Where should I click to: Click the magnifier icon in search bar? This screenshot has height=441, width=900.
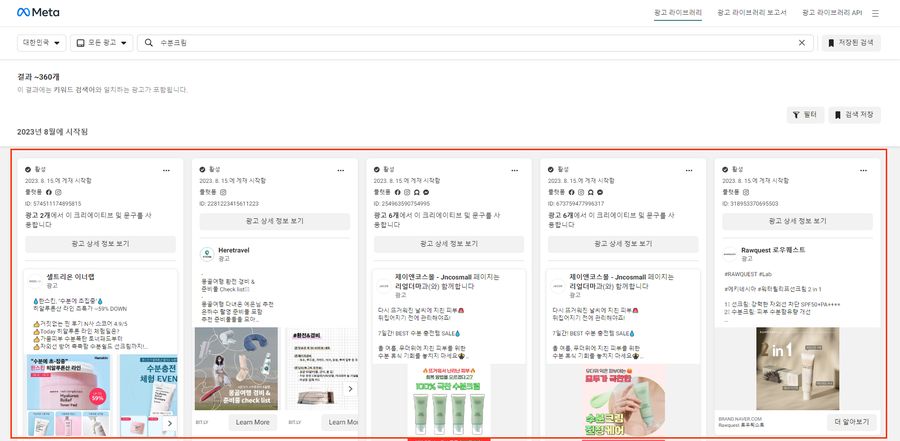149,42
